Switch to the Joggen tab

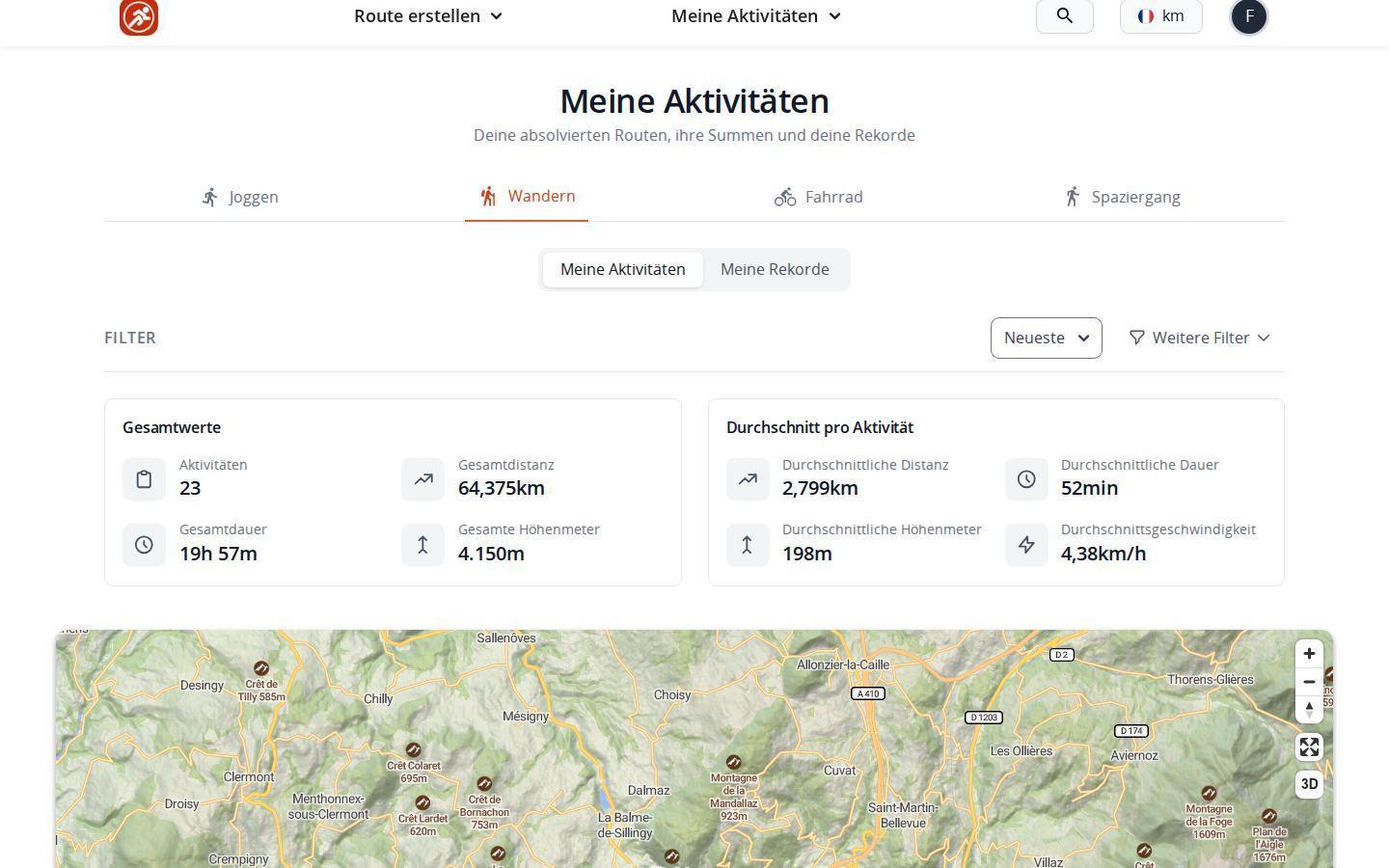(239, 197)
